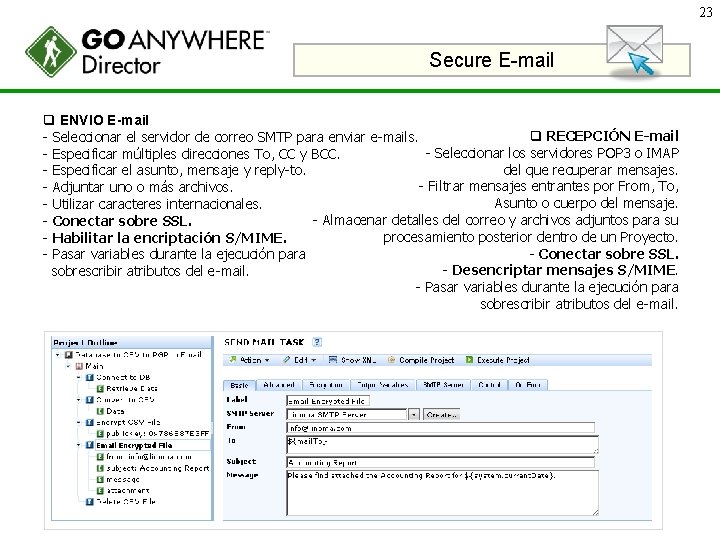
Task: Collapse the Email Encrypted File task node
Action: [79, 445]
